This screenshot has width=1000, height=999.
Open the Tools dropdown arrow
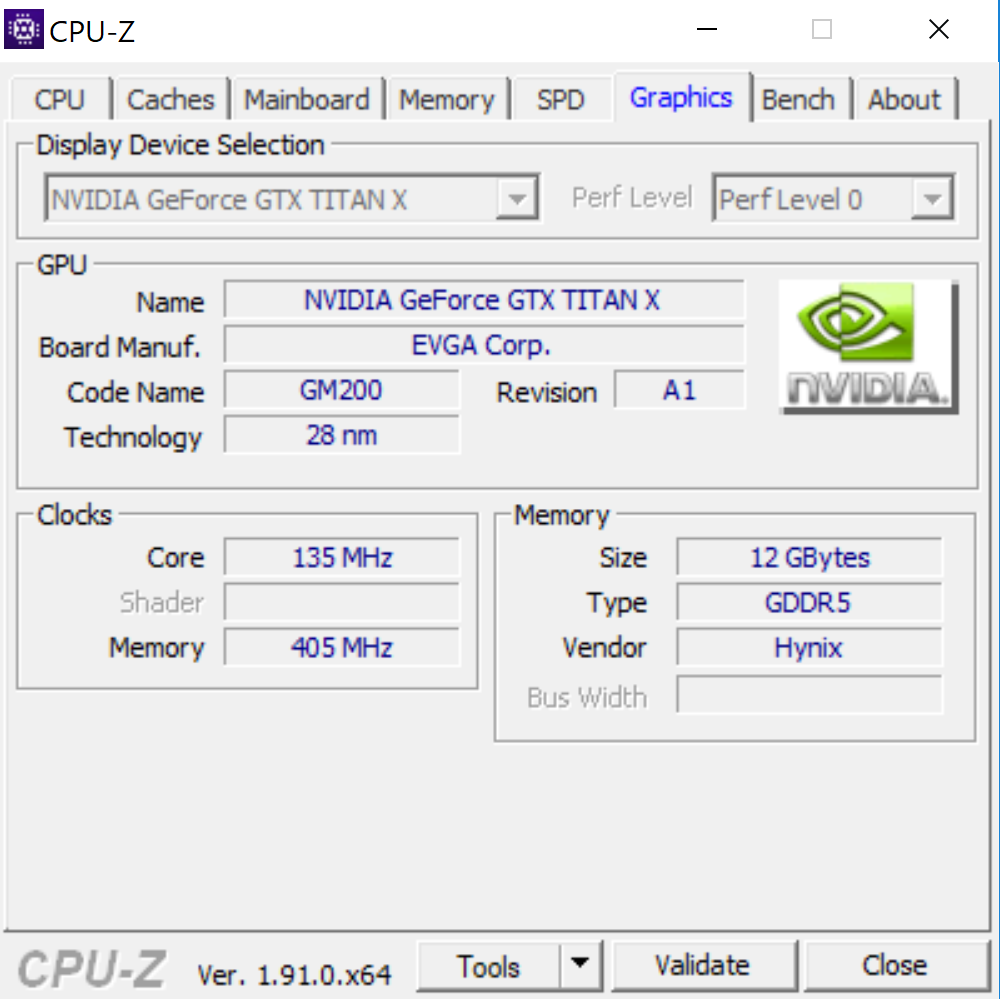tap(579, 966)
